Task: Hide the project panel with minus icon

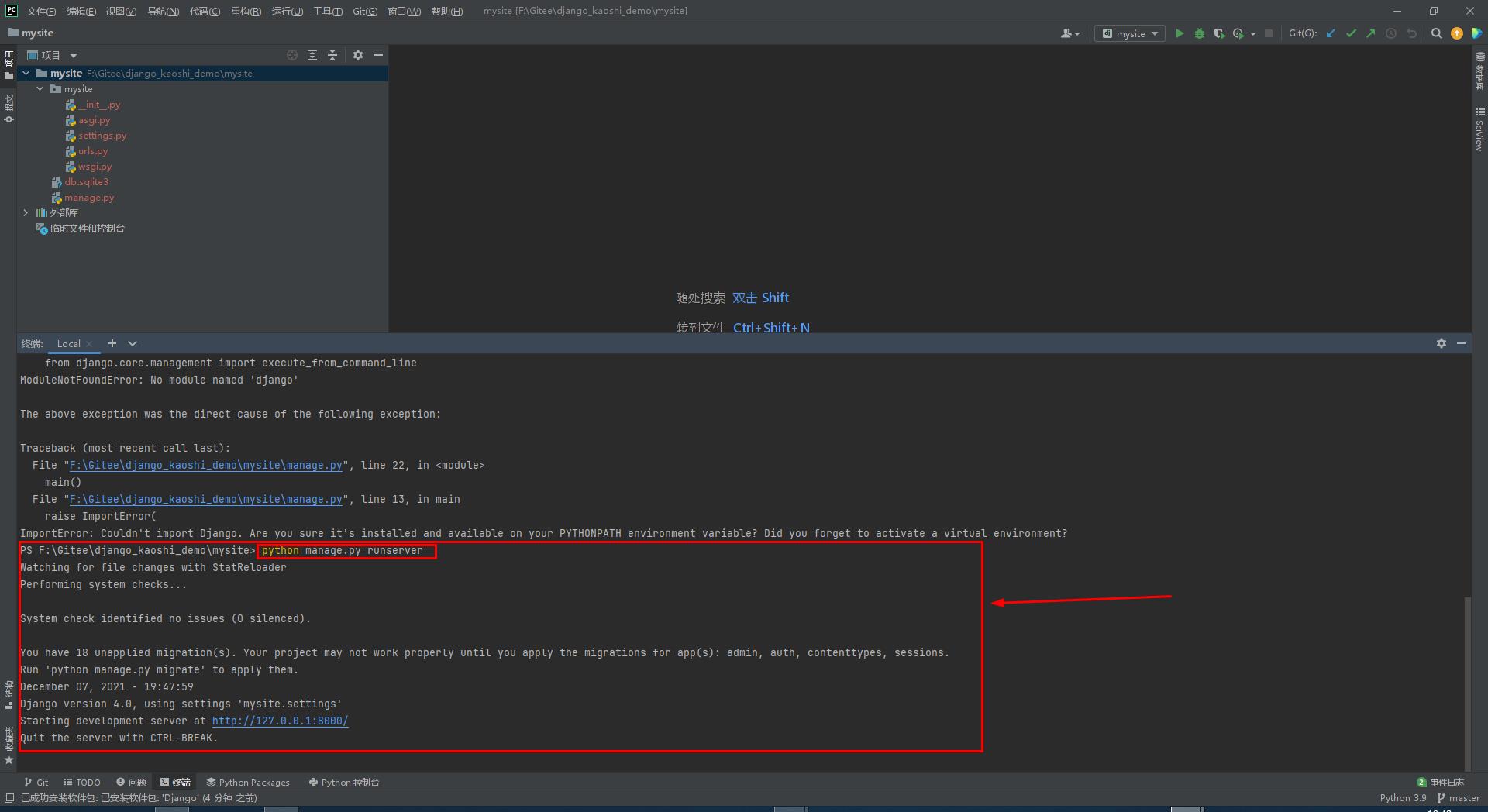Action: pyautogui.click(x=378, y=55)
